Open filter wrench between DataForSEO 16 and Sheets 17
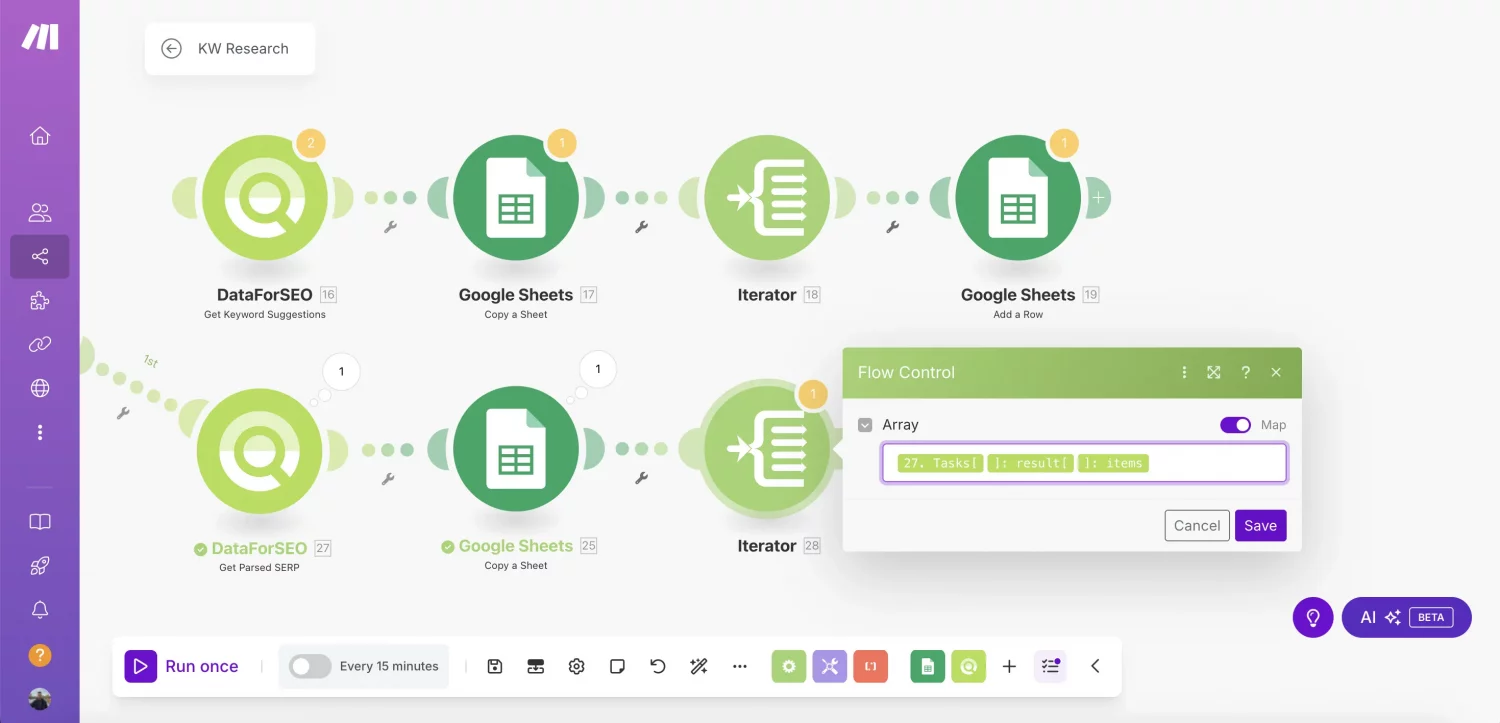The height and width of the screenshot is (723, 1500). [x=391, y=227]
